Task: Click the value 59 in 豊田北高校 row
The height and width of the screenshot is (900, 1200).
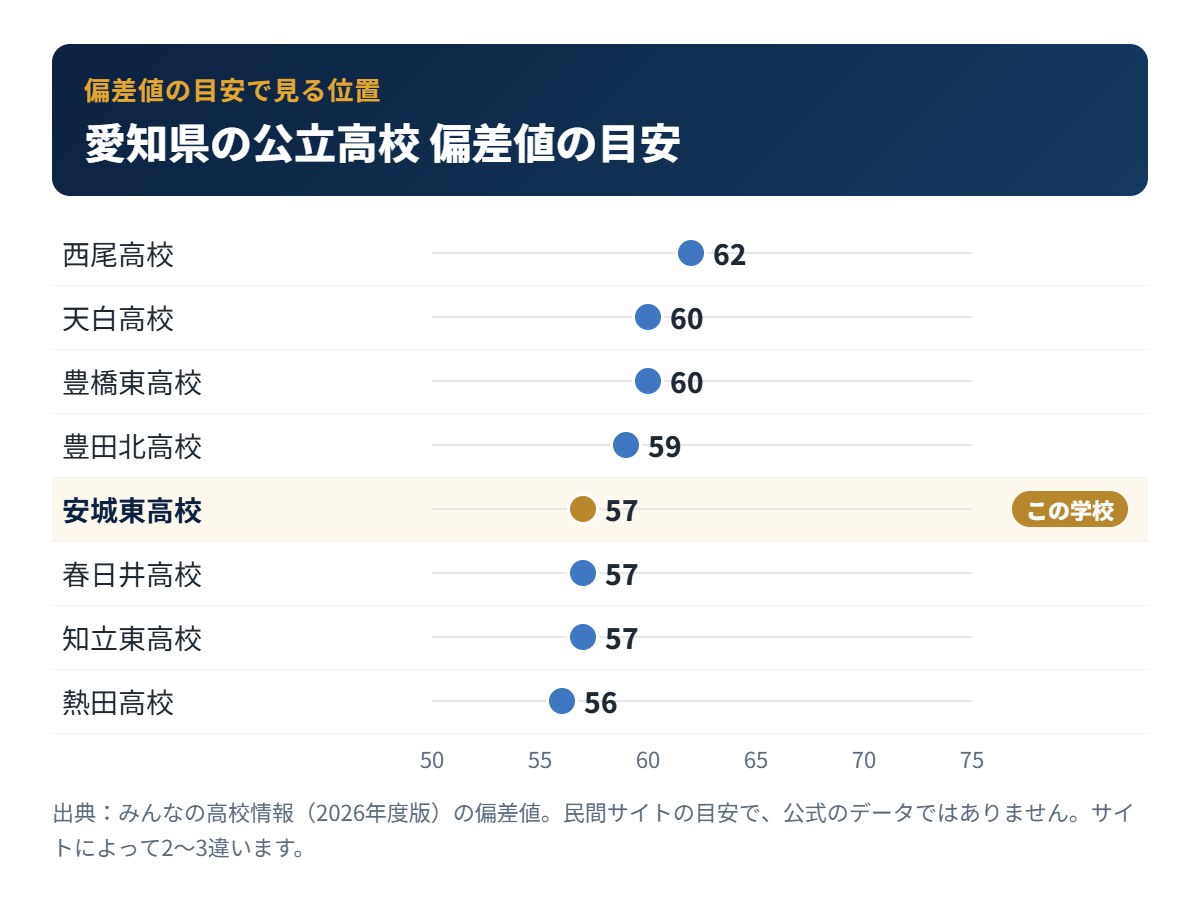Action: click(x=665, y=447)
